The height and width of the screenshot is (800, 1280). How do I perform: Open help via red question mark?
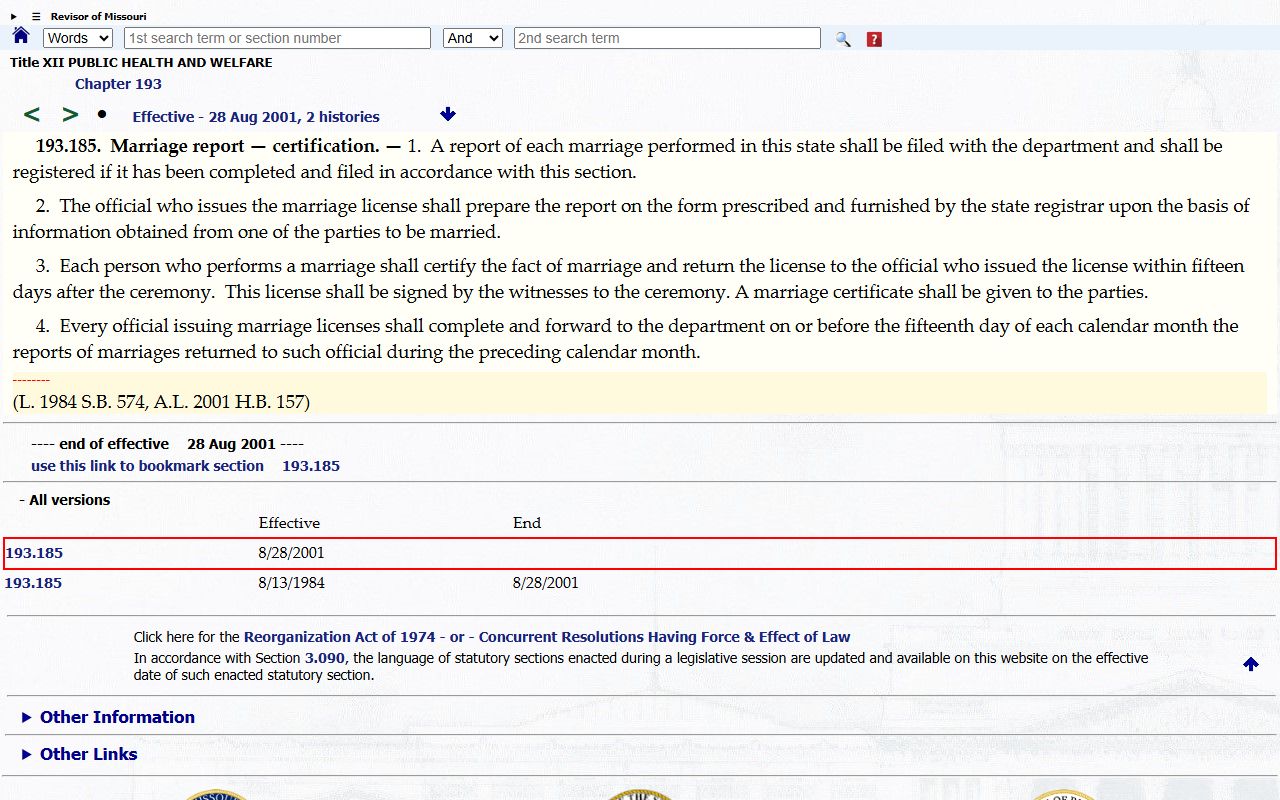click(874, 39)
